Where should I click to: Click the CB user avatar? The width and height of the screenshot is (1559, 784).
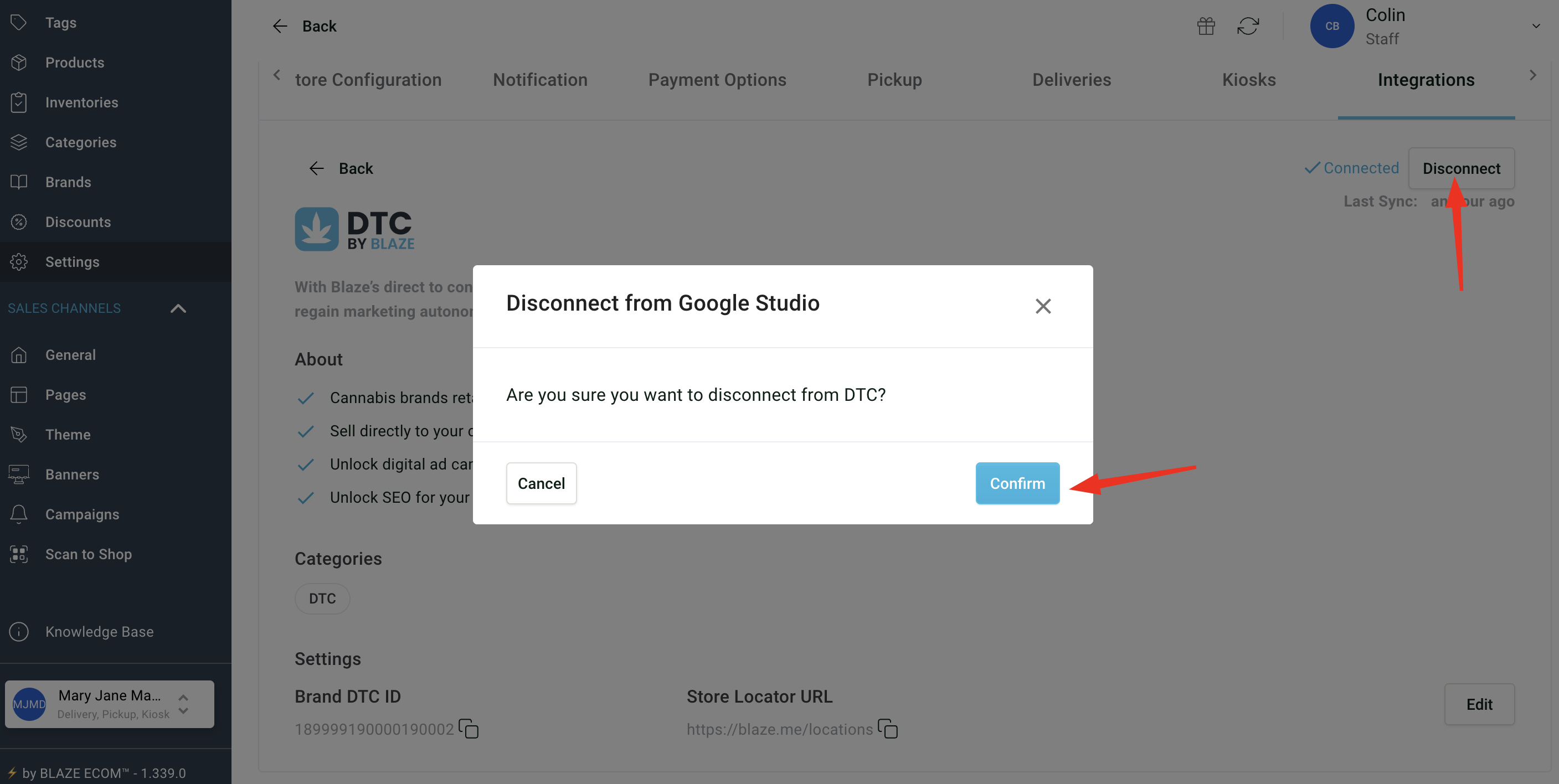(x=1331, y=26)
